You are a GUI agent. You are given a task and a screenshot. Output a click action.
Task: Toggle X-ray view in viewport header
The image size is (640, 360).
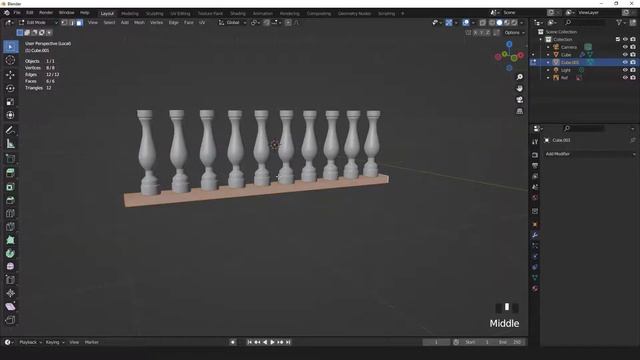pos(482,23)
